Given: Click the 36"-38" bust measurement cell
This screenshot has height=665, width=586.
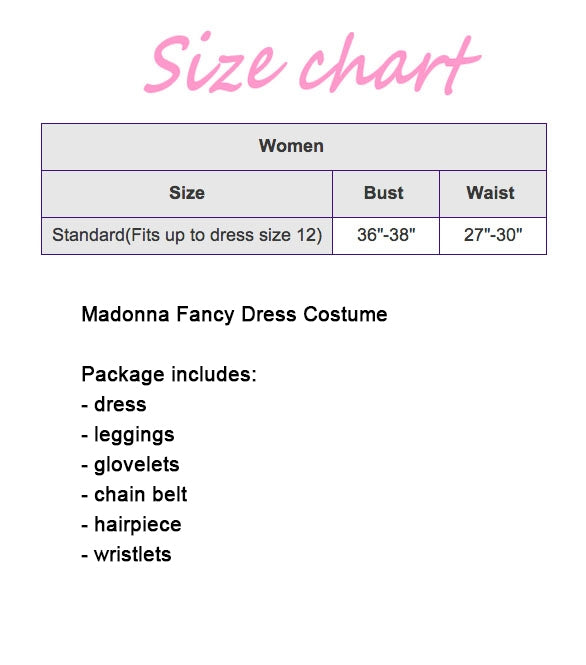Looking at the screenshot, I should pos(385,236).
